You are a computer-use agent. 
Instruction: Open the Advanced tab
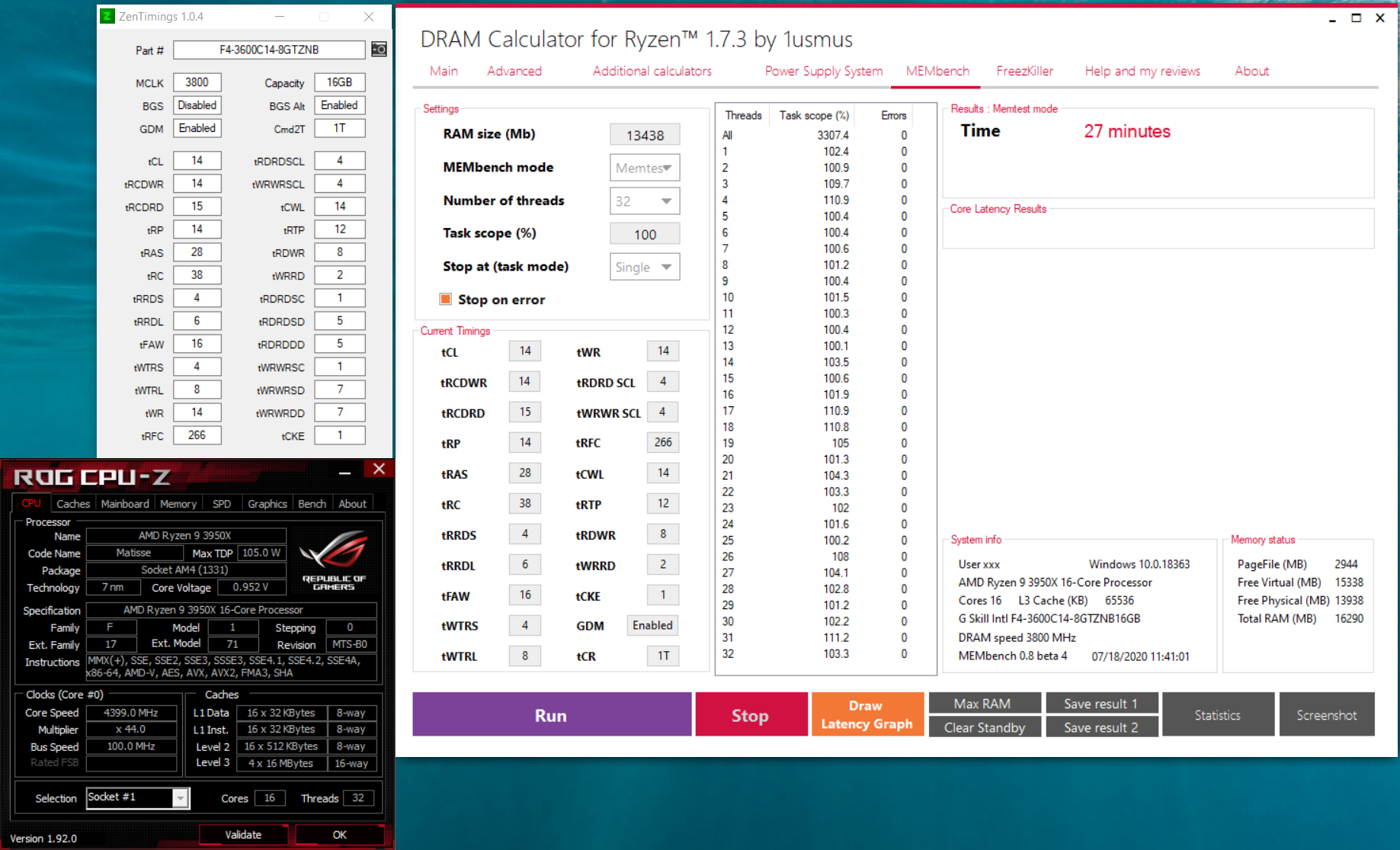coord(514,71)
